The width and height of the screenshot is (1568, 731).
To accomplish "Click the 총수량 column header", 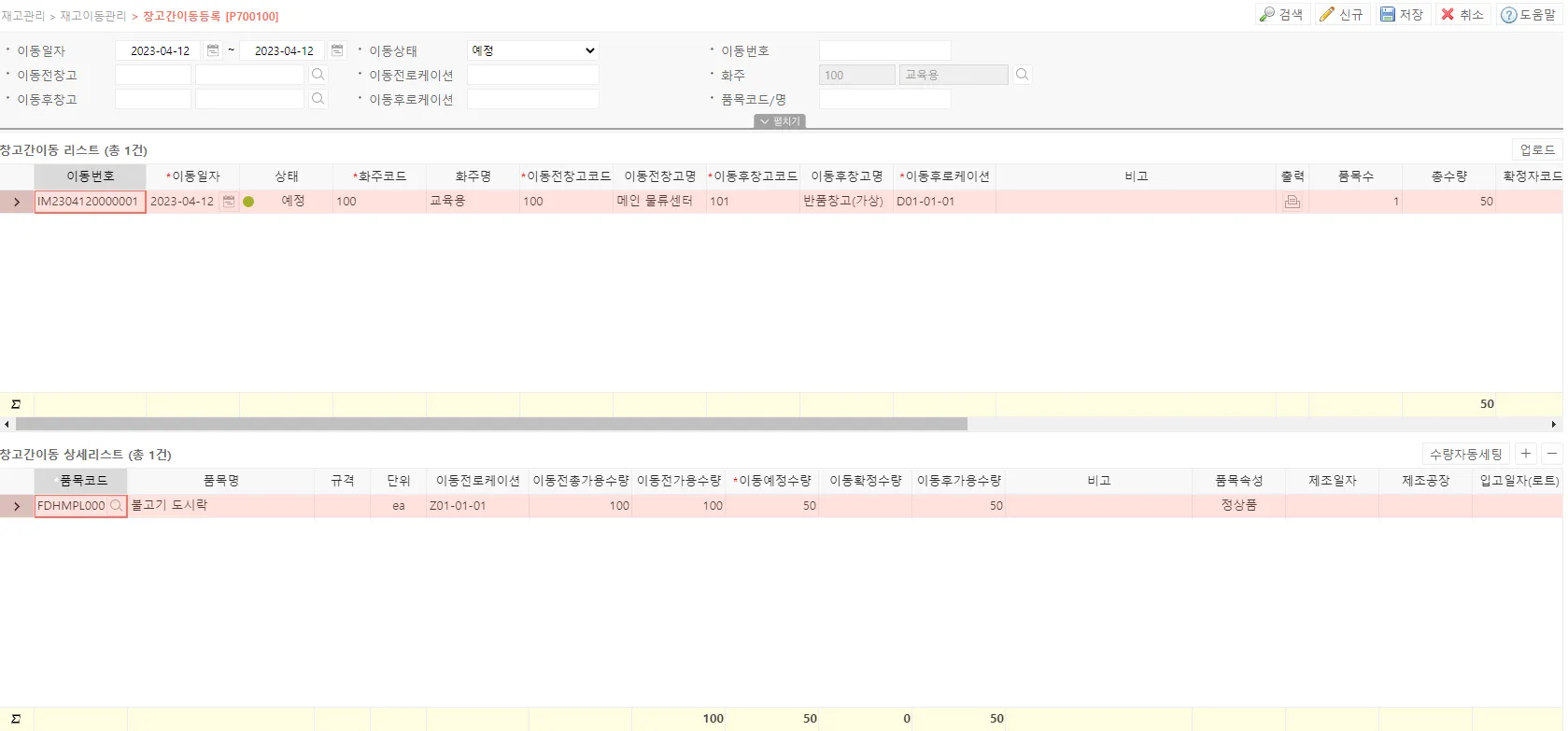I will point(1448,176).
